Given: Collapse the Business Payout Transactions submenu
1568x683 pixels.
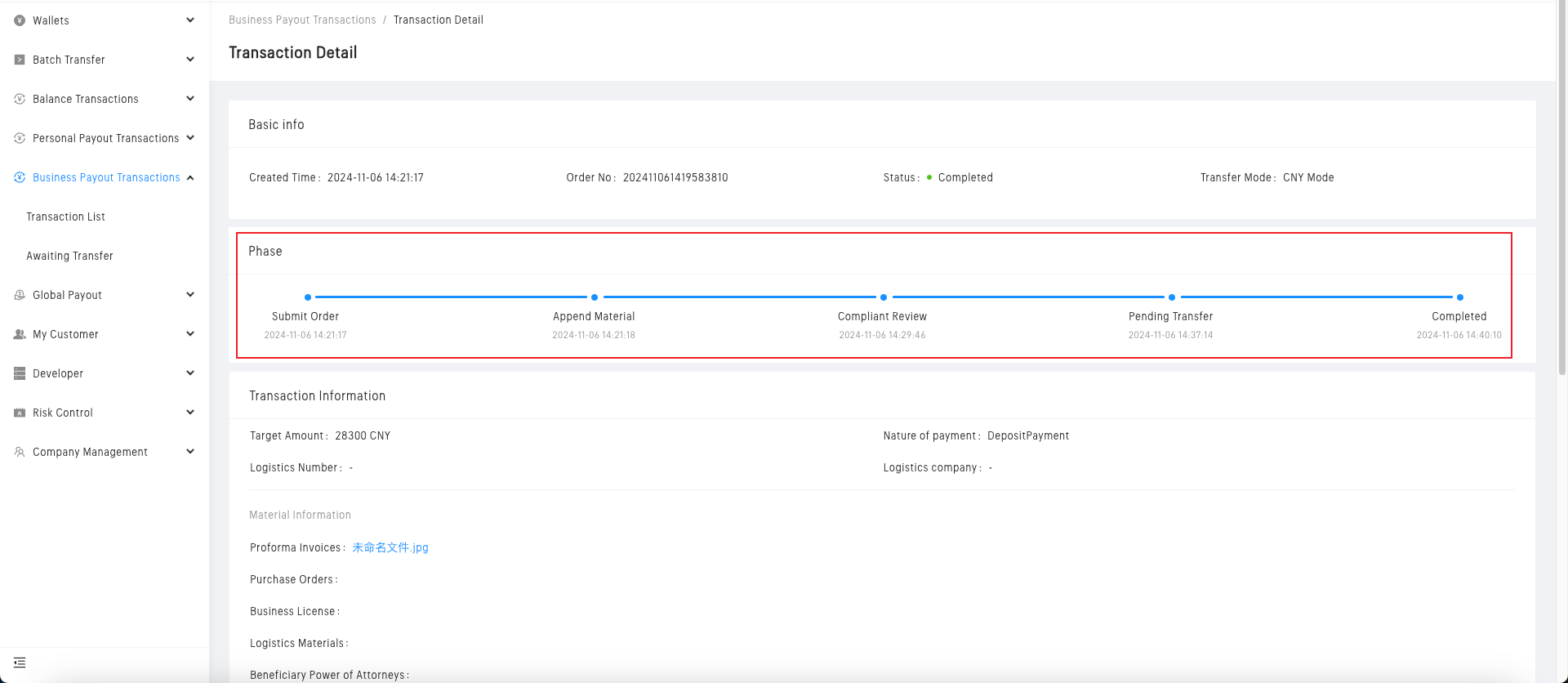Looking at the screenshot, I should coord(190,177).
